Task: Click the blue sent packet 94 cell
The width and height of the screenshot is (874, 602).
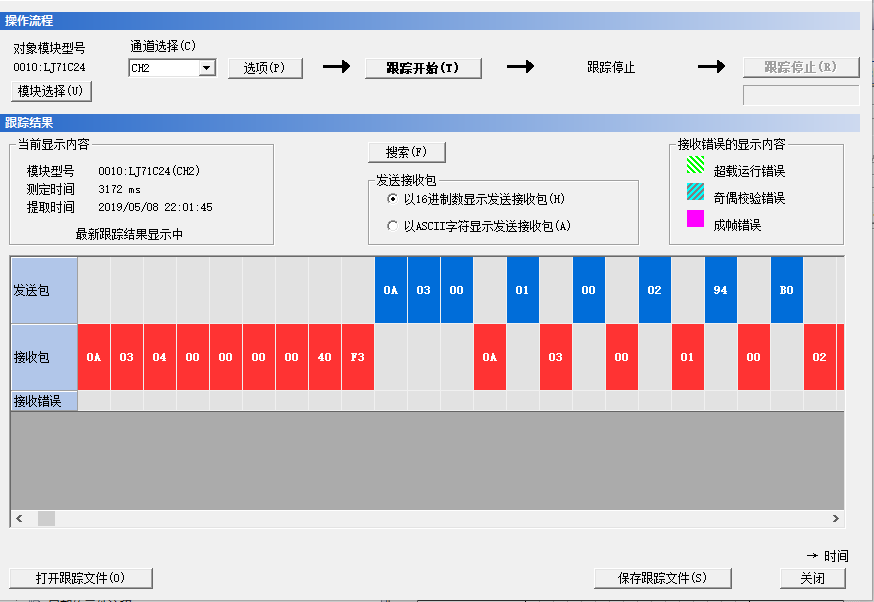Action: click(x=721, y=290)
